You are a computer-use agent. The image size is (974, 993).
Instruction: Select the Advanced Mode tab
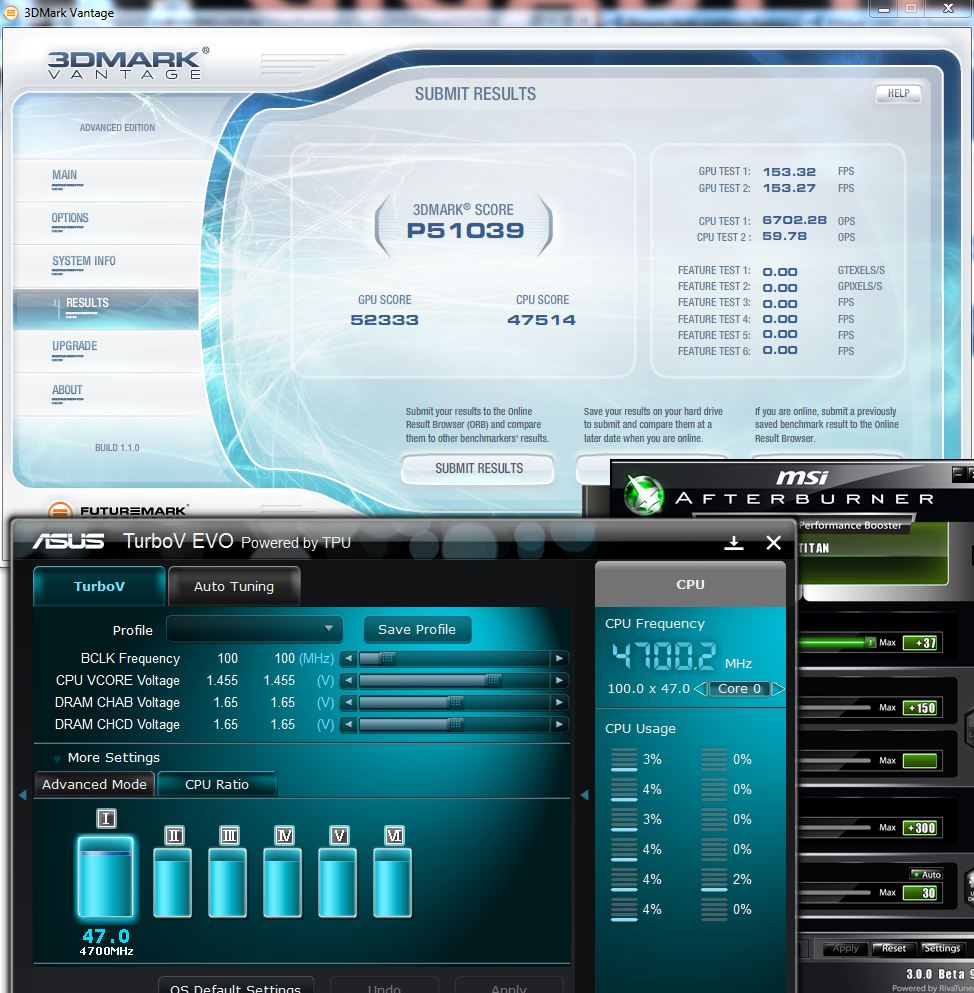[x=94, y=784]
